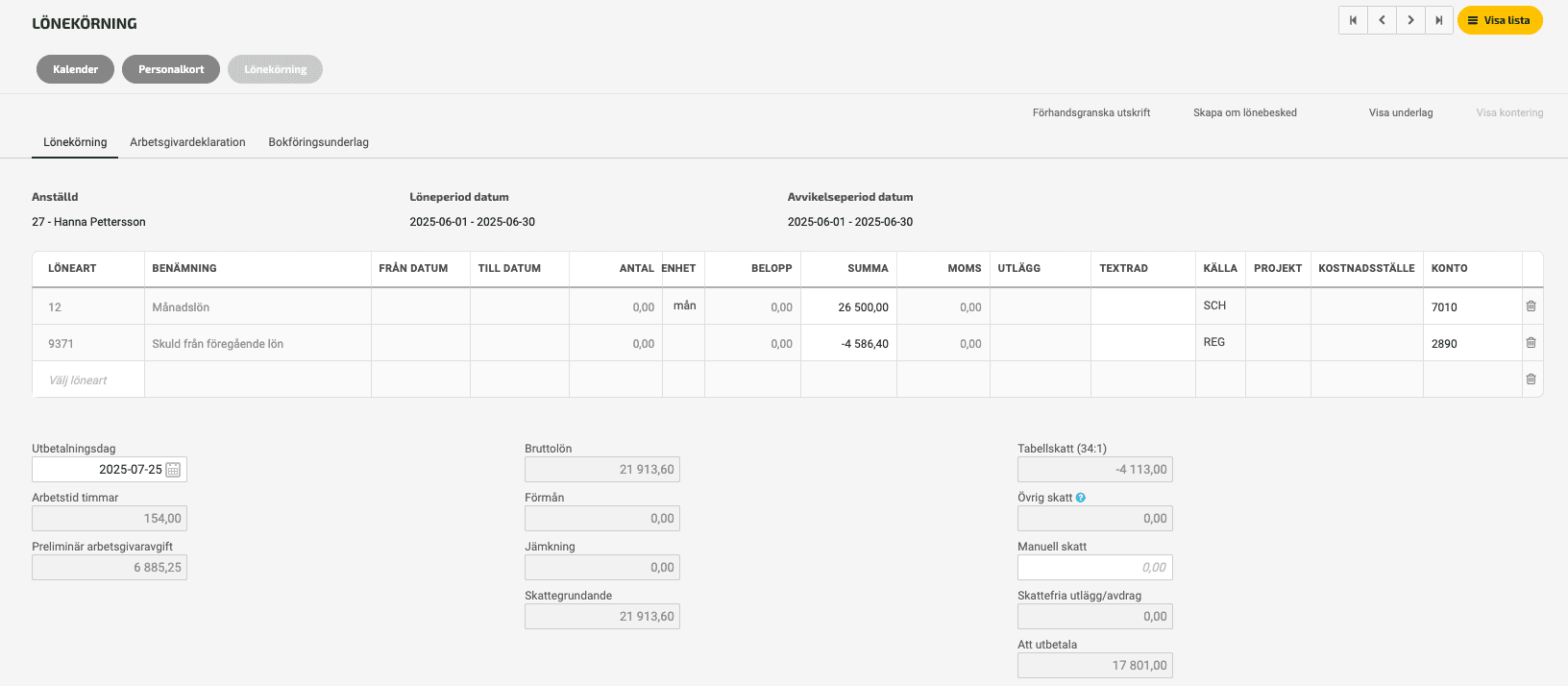Jump to last payroll record
The image size is (1568, 686).
pyautogui.click(x=1438, y=20)
